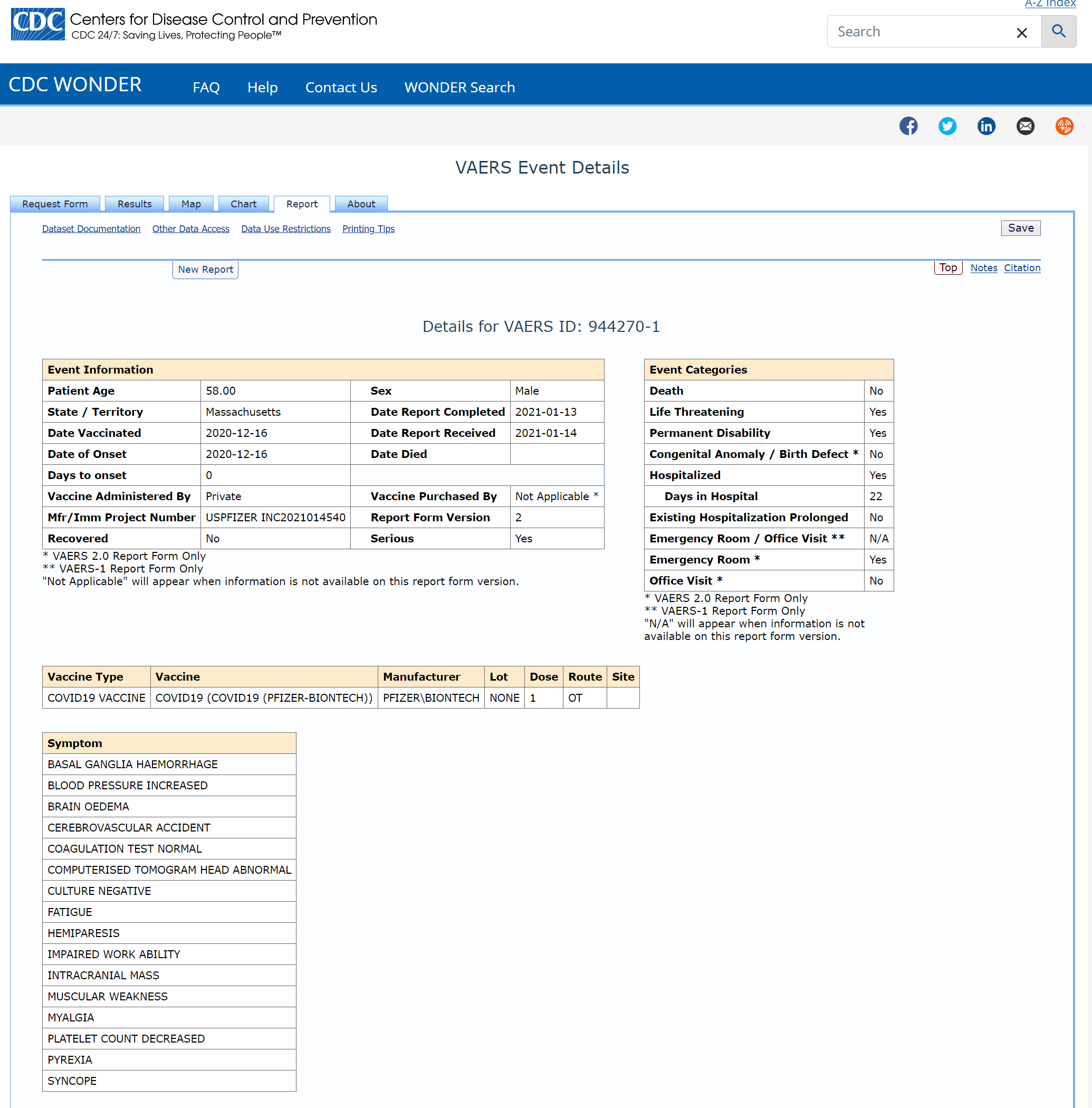
Task: Select PFIZER\BIONTECH manufacturer cell
Action: (430, 698)
